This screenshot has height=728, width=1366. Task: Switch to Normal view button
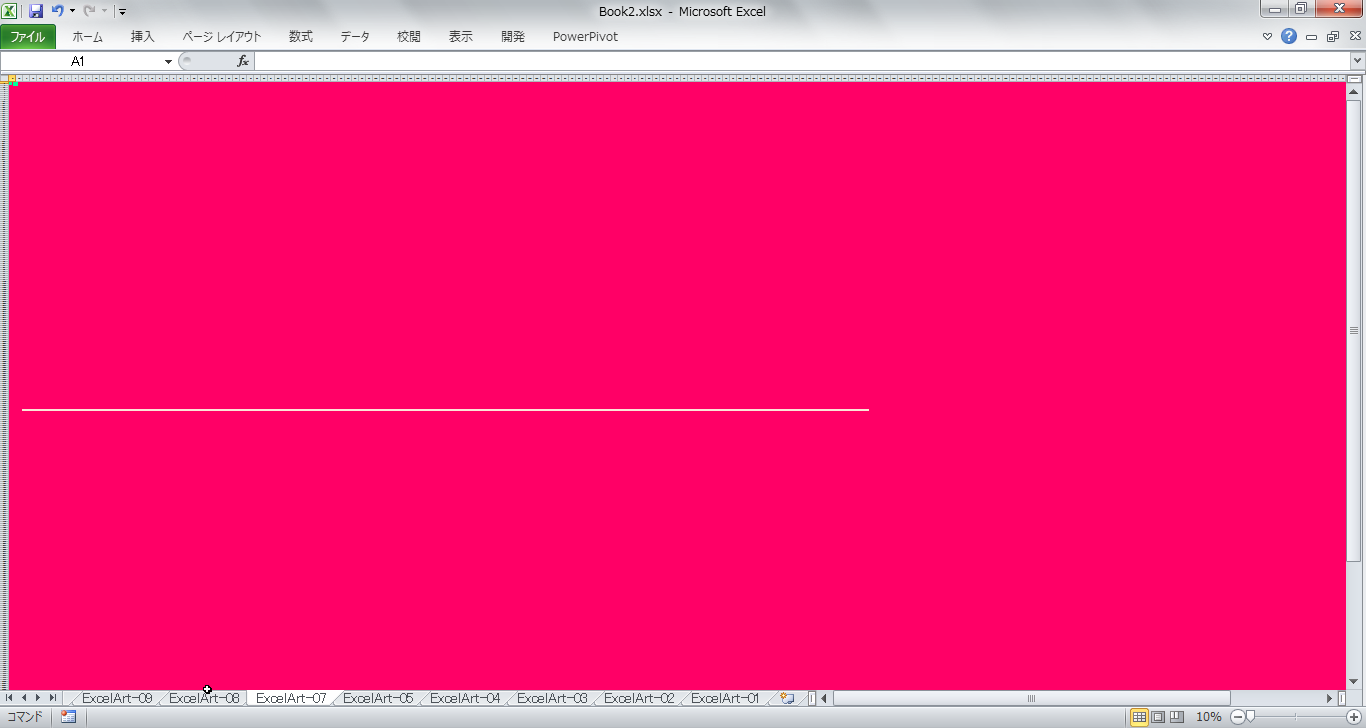1139,717
